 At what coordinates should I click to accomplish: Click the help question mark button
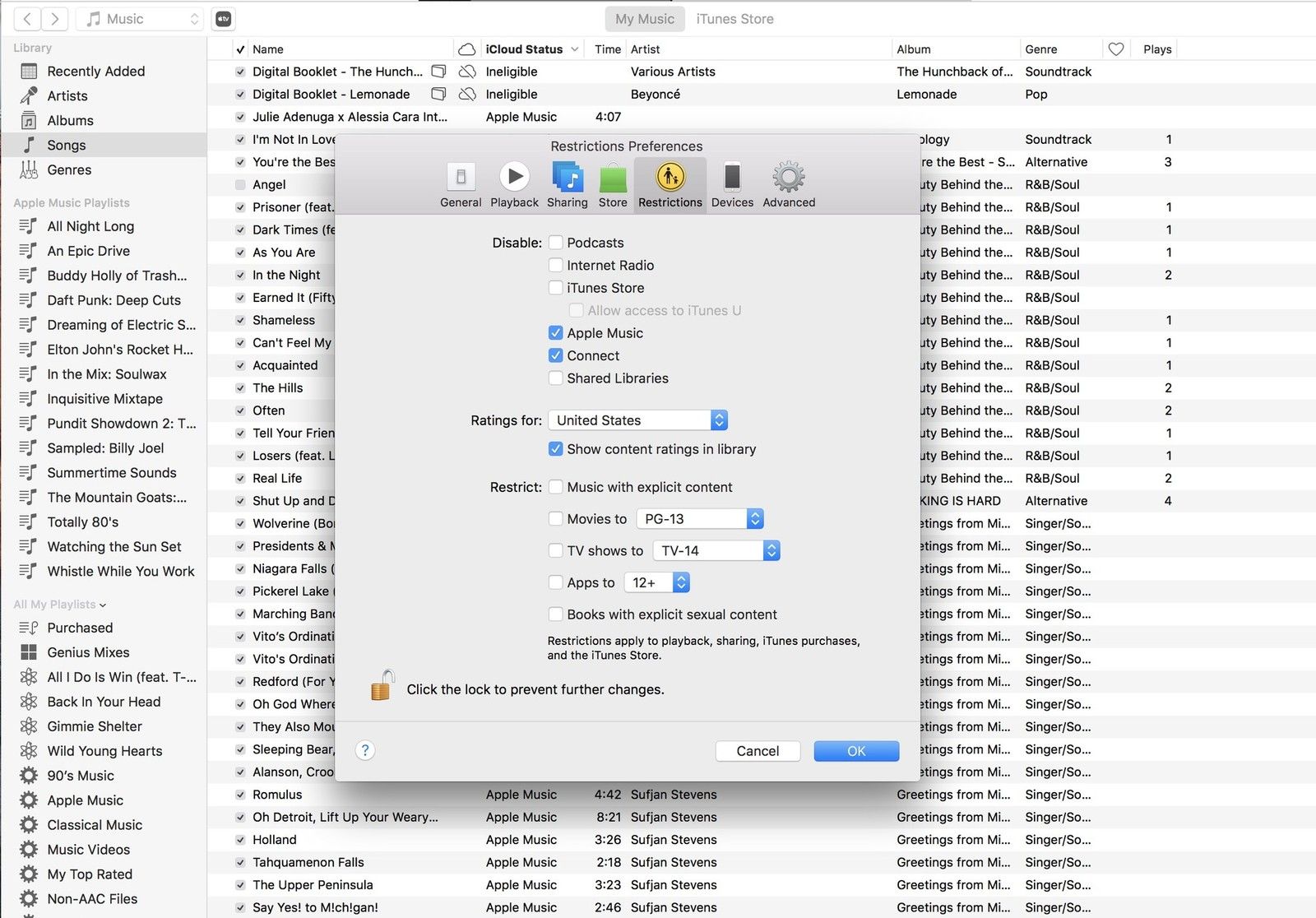(x=365, y=750)
